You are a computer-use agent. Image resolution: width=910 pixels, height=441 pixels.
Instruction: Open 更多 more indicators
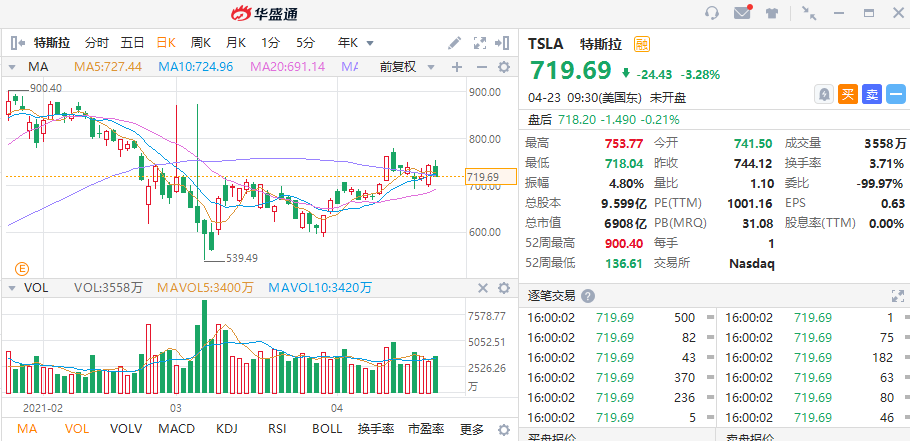click(x=472, y=429)
